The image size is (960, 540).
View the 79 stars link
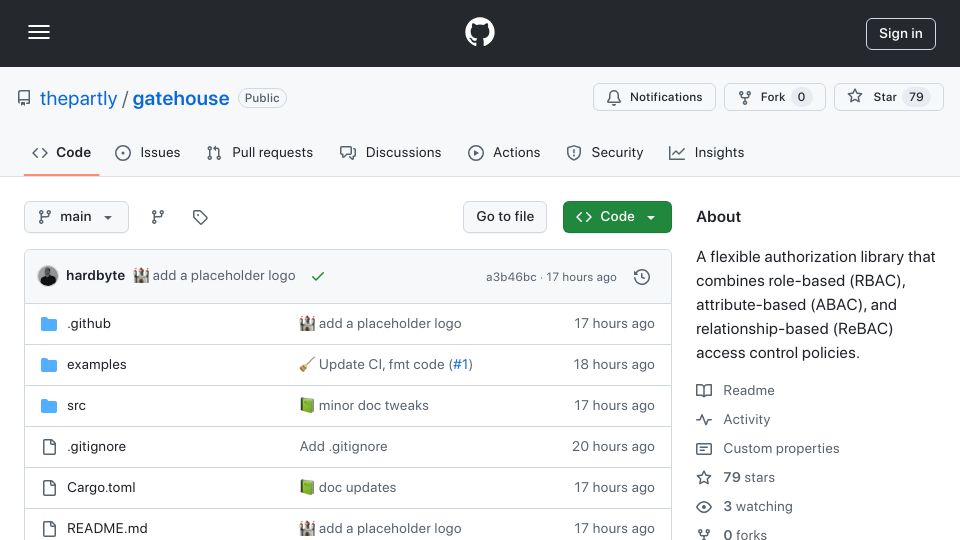coord(749,478)
